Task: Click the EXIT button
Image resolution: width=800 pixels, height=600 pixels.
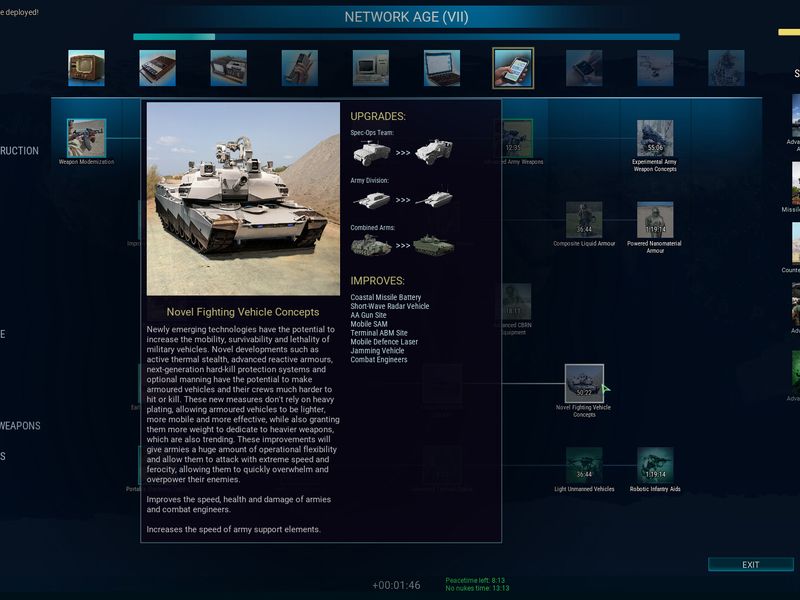Action: 751,564
